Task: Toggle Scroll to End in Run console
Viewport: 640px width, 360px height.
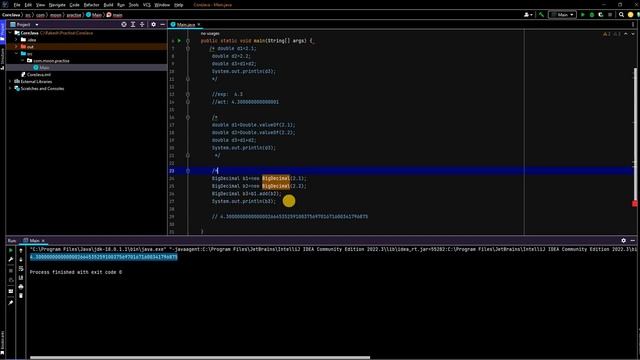Action: point(21,278)
